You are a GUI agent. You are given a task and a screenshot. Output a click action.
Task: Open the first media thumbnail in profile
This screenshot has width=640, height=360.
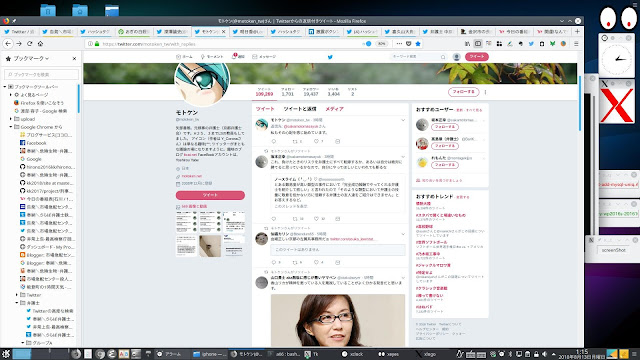click(x=187, y=222)
